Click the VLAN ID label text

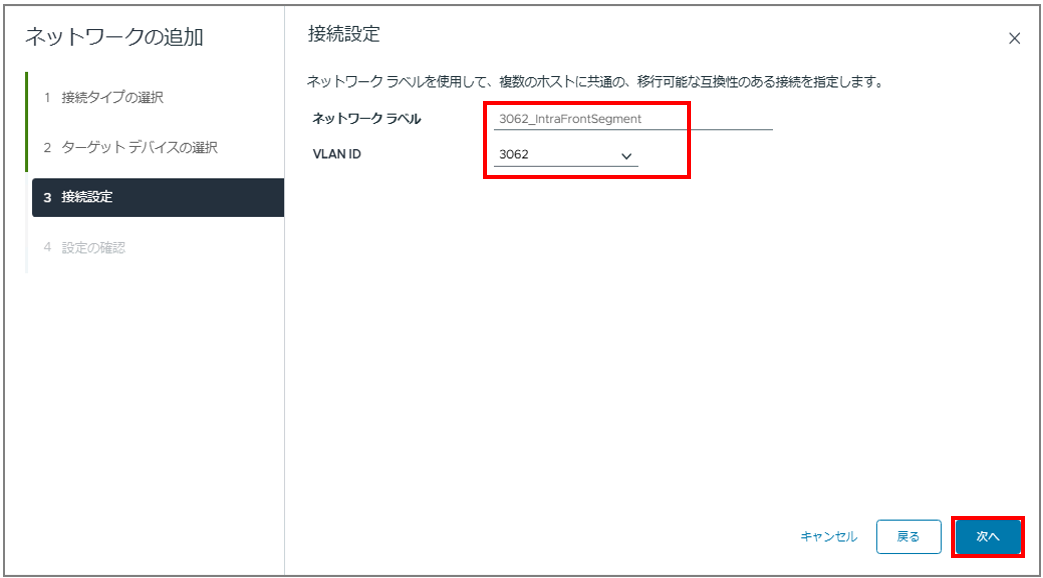tap(337, 154)
